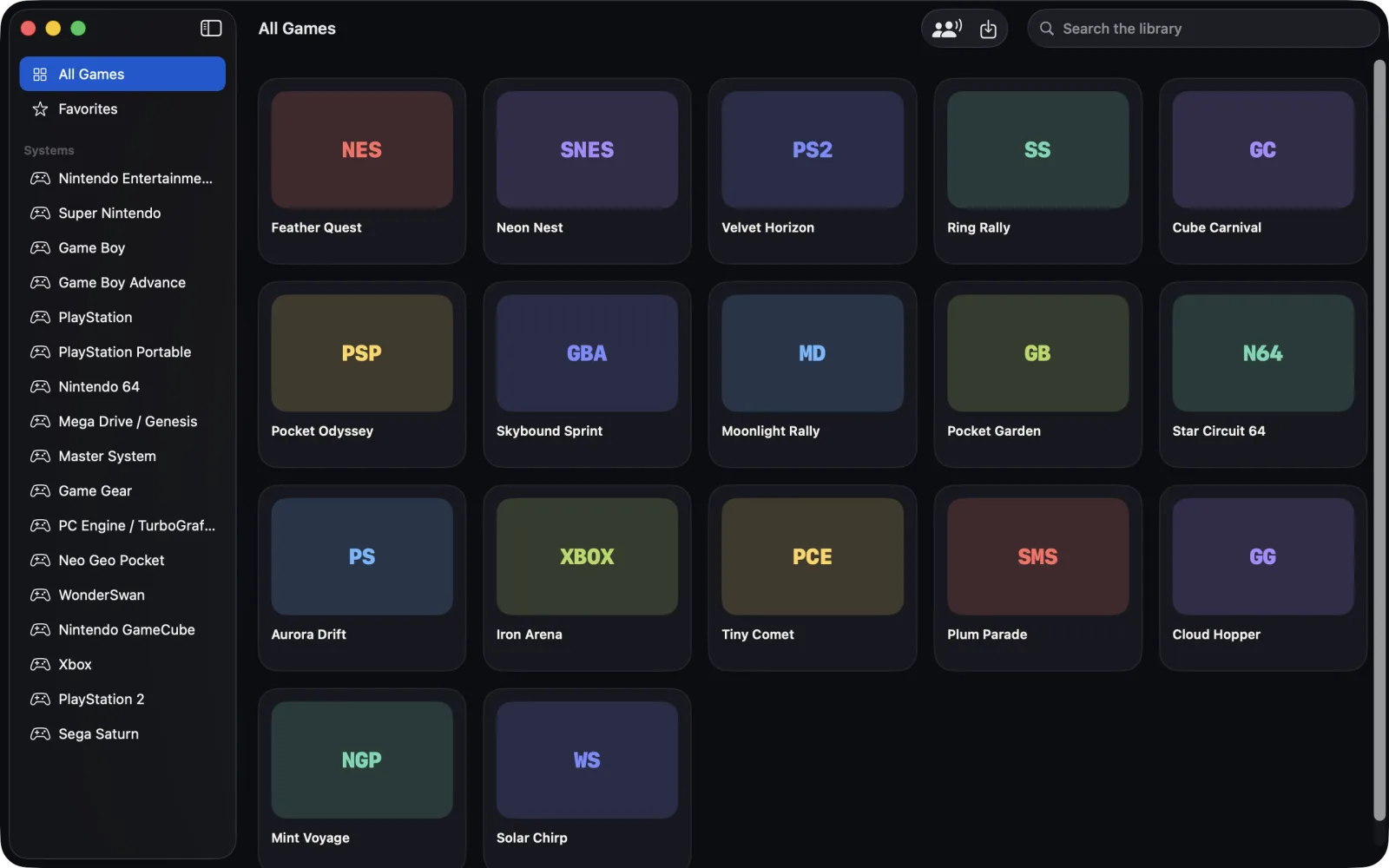Open the Velvet Horizon PS2 cover
This screenshot has height=868, width=1389.
pyautogui.click(x=813, y=150)
